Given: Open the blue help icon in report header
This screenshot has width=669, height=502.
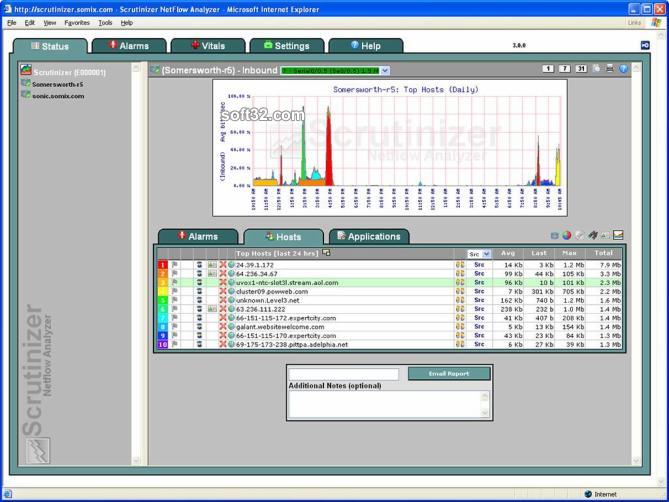Looking at the screenshot, I should tap(623, 69).
